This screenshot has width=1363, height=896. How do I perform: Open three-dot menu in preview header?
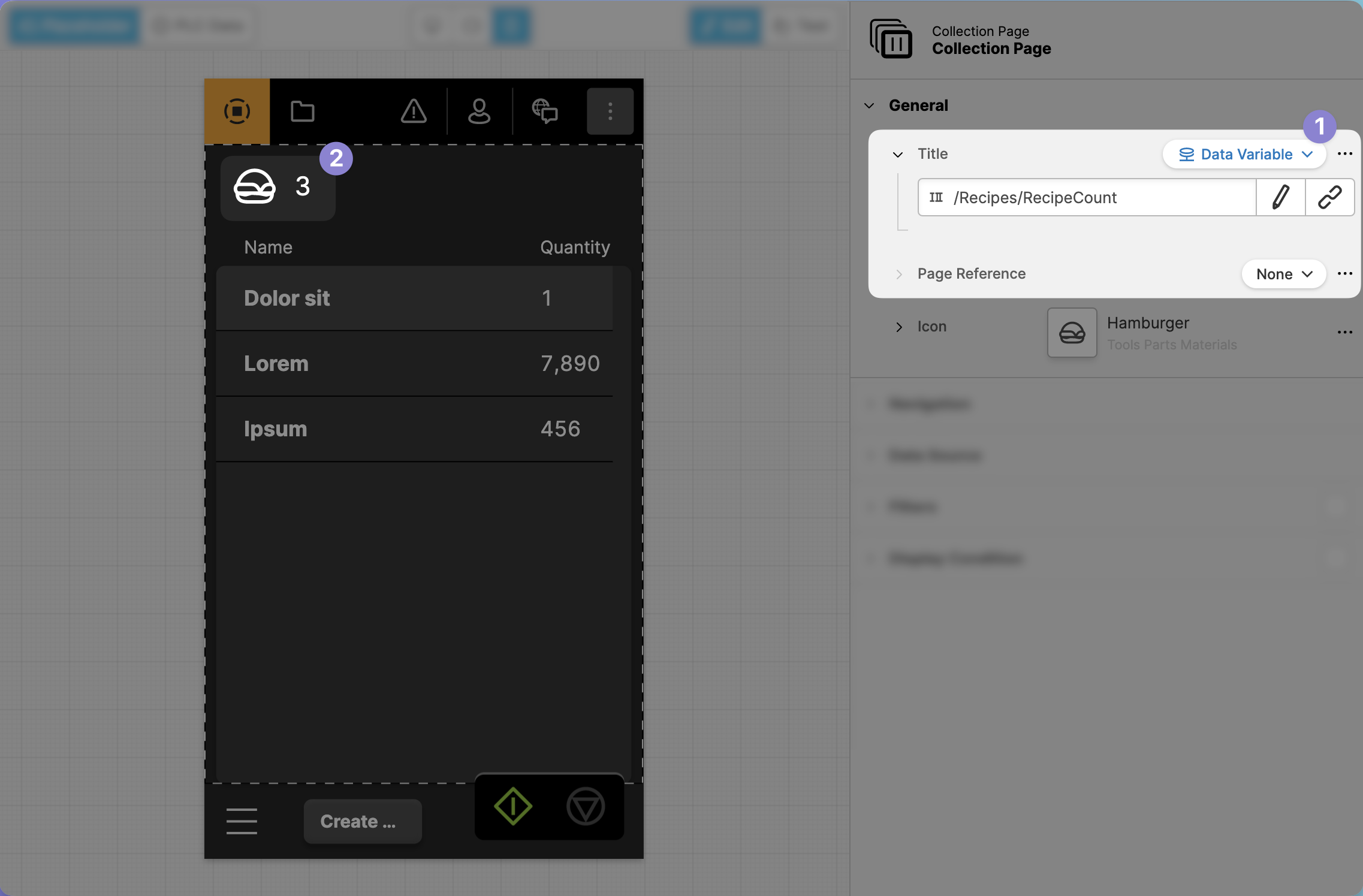610,111
